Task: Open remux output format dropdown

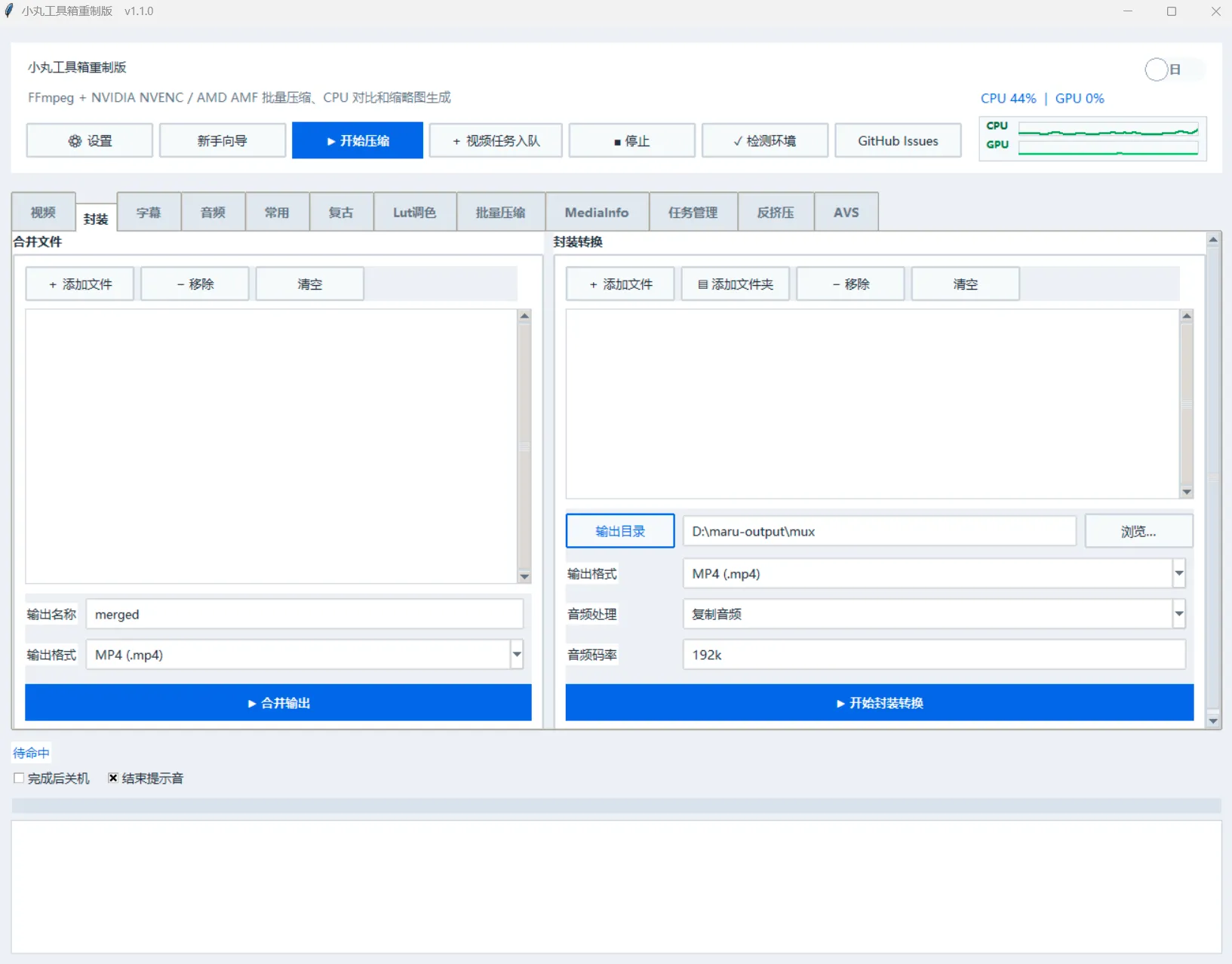Action: point(1179,573)
